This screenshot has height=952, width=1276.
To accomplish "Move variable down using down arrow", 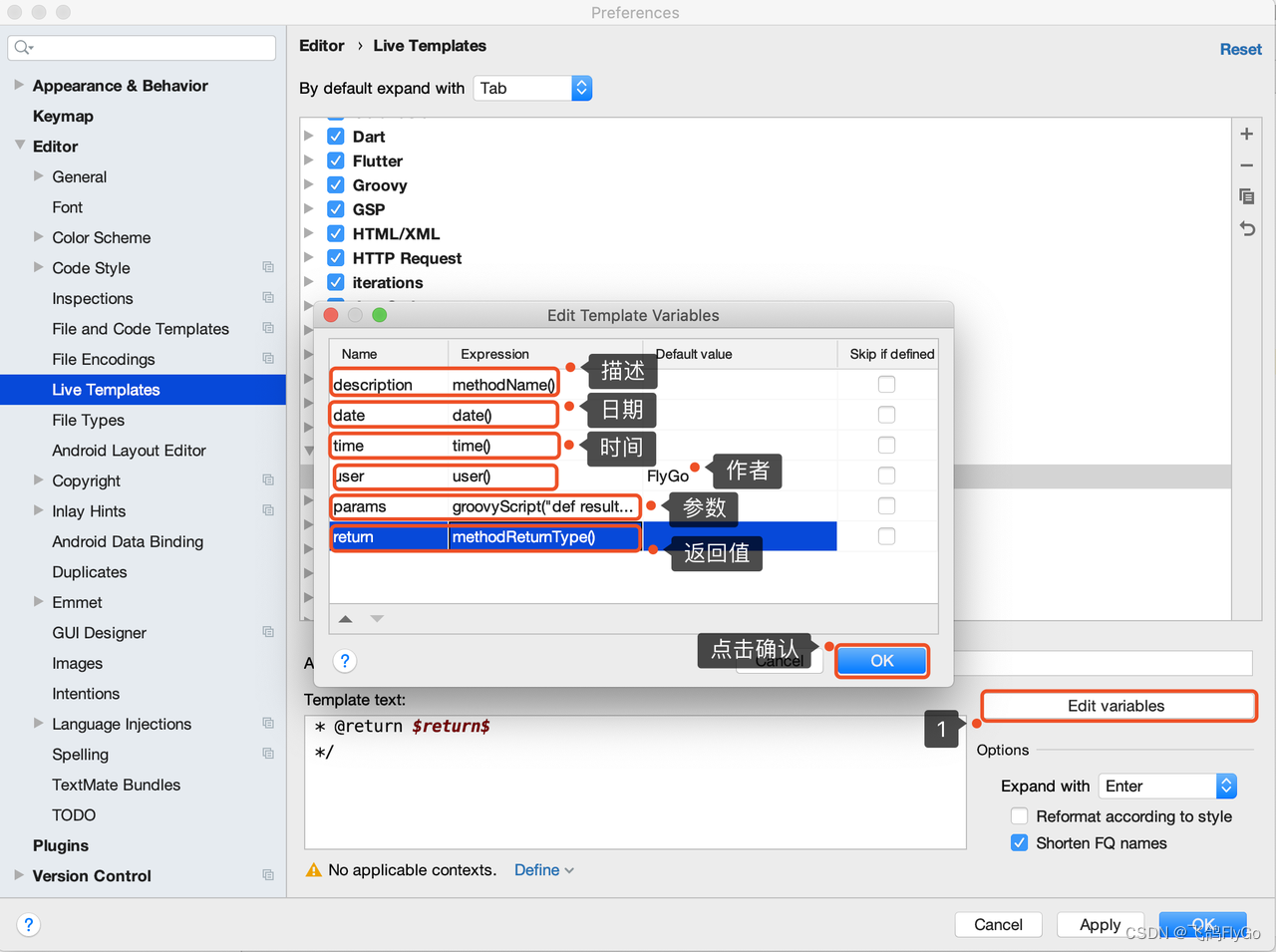I will click(x=377, y=619).
